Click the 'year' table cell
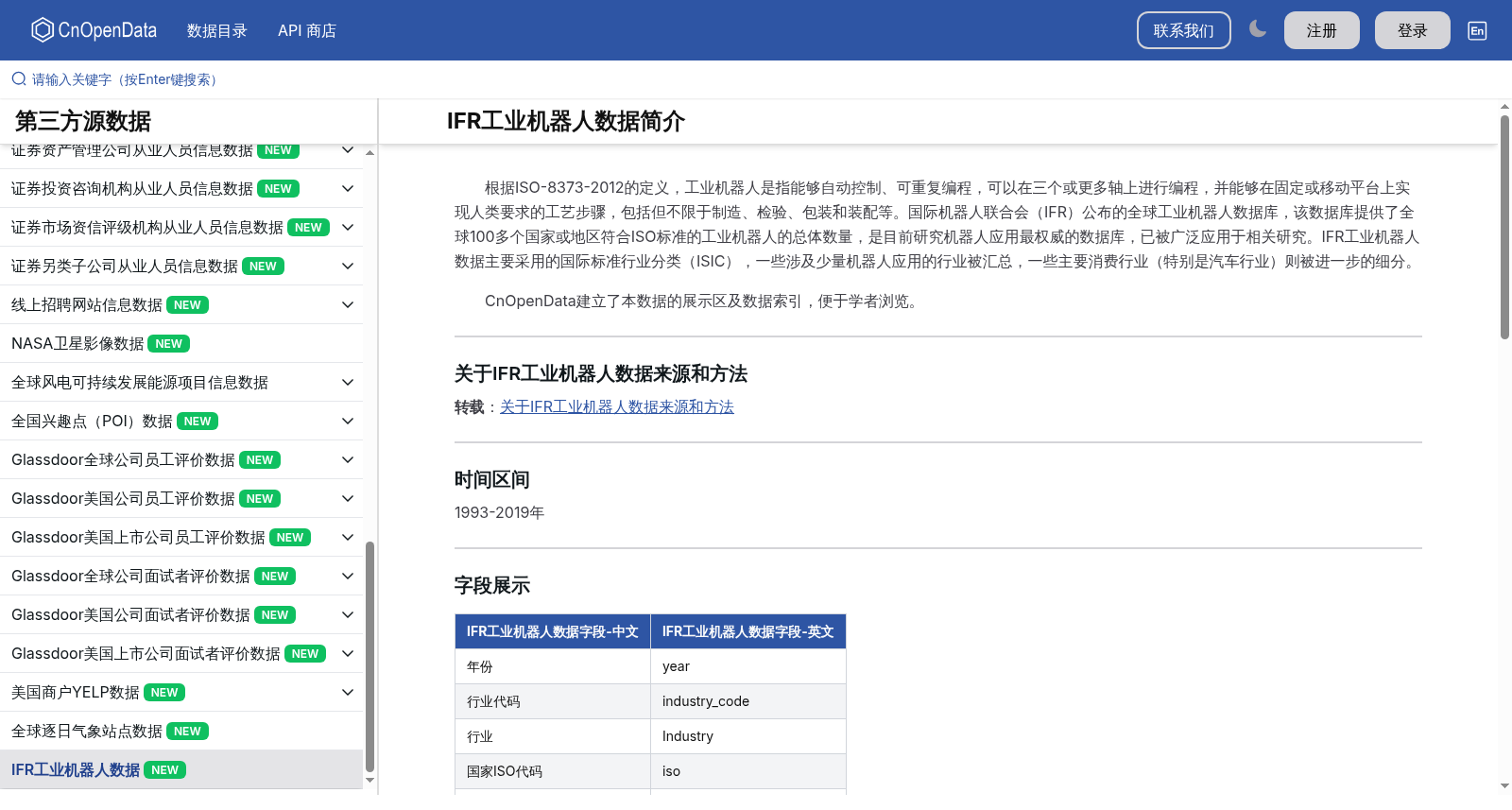 tap(748, 666)
